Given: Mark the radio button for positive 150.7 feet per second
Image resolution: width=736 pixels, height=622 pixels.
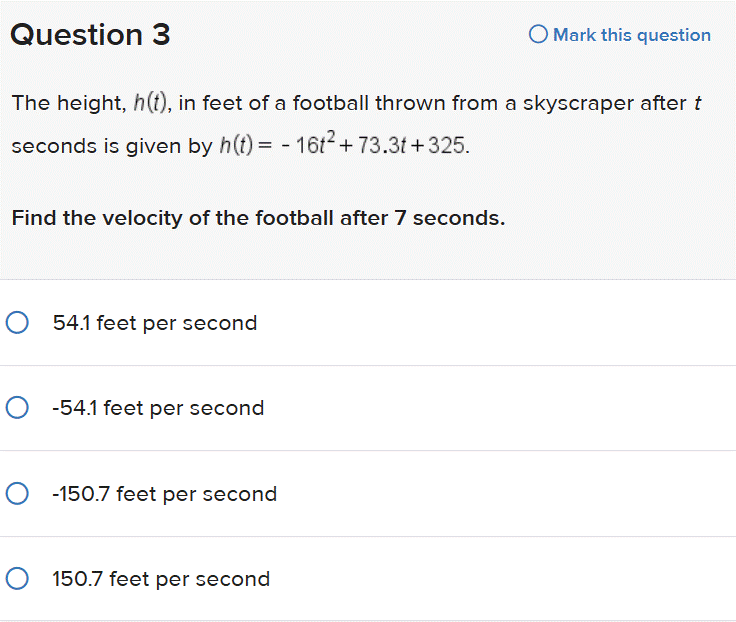Looking at the screenshot, I should (x=16, y=579).
